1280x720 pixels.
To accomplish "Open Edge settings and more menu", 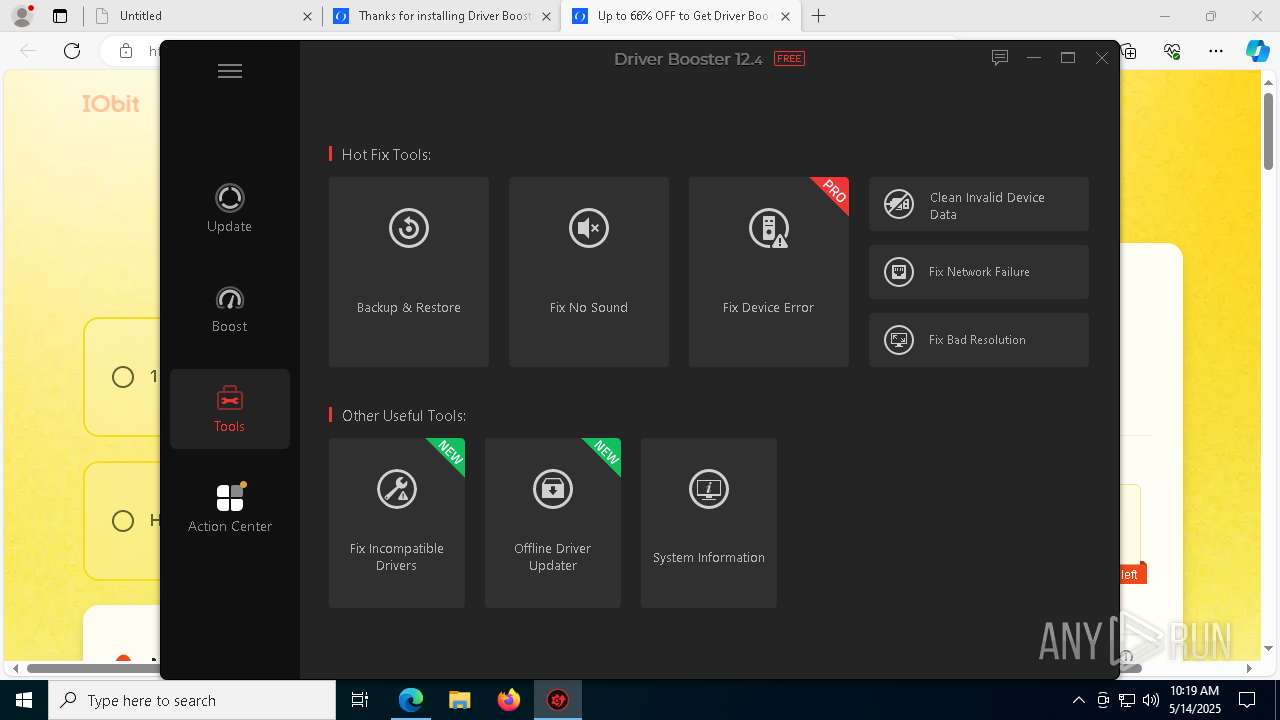I will tap(1216, 51).
